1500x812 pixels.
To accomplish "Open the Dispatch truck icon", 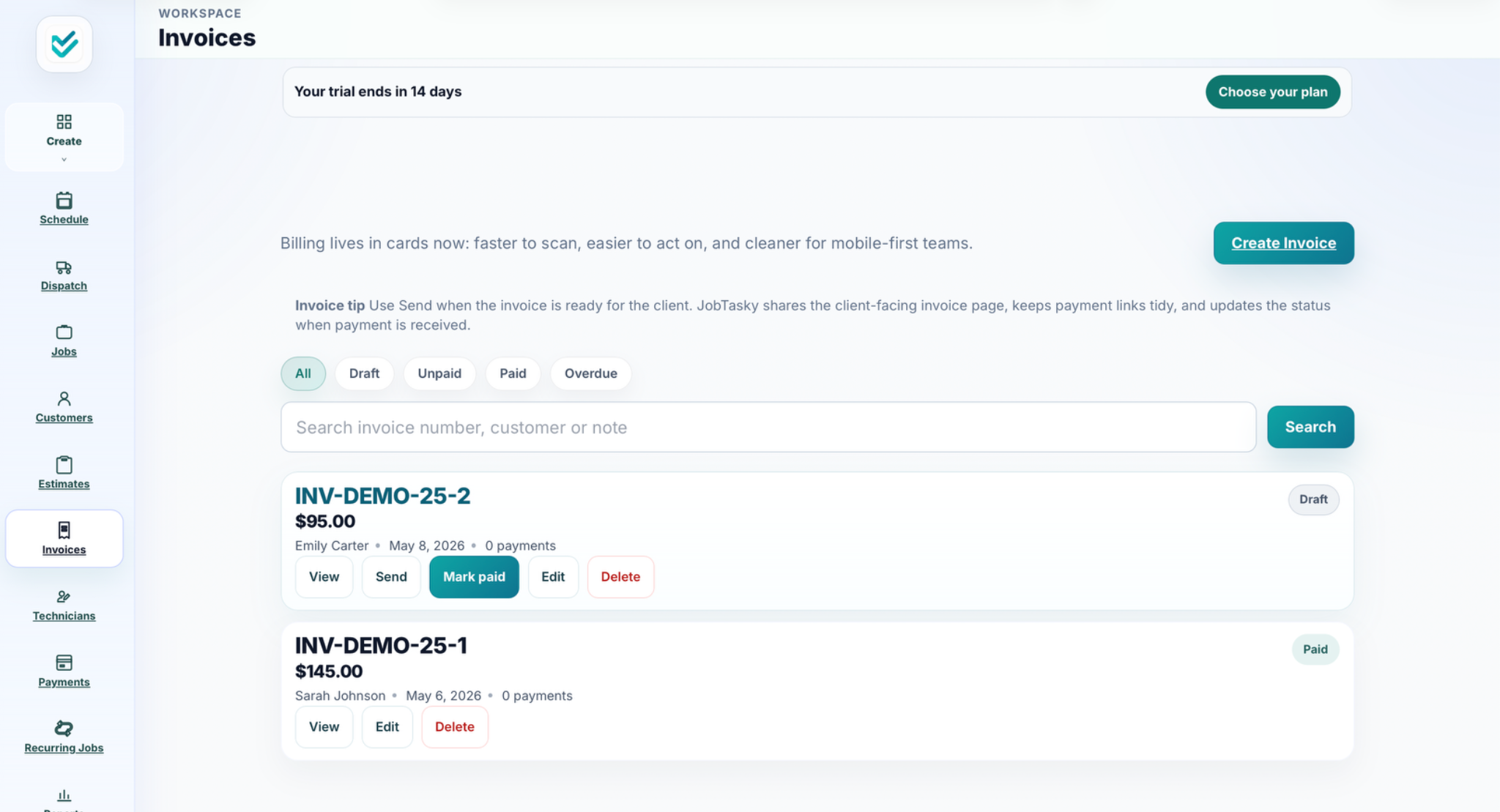I will click(x=64, y=267).
